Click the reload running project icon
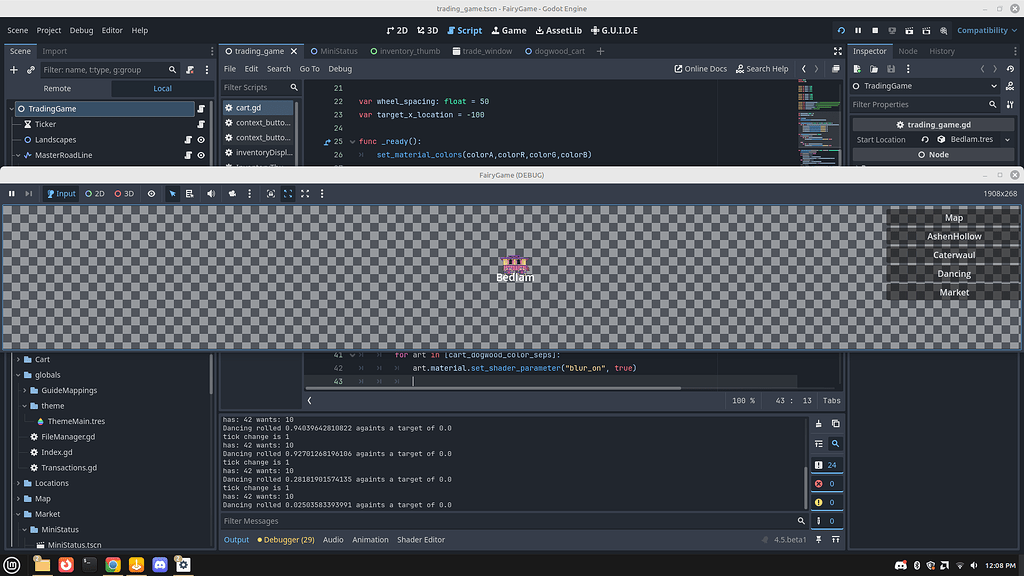This screenshot has height=576, width=1024. click(x=842, y=31)
